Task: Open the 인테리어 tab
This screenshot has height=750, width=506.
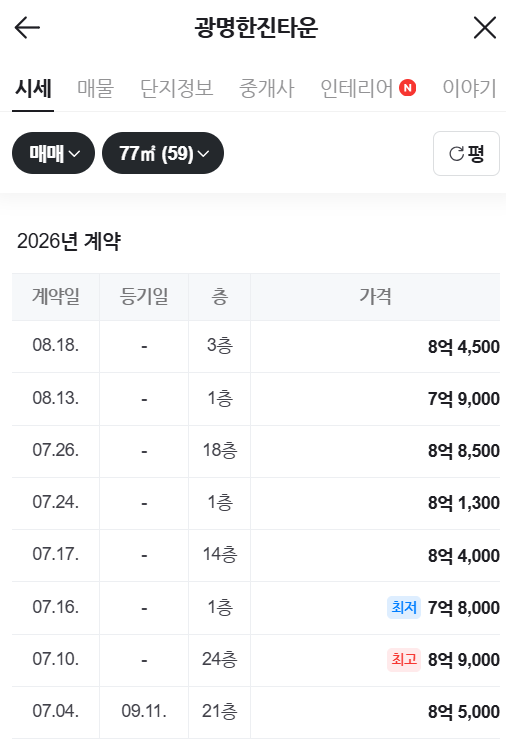Action: (x=356, y=88)
